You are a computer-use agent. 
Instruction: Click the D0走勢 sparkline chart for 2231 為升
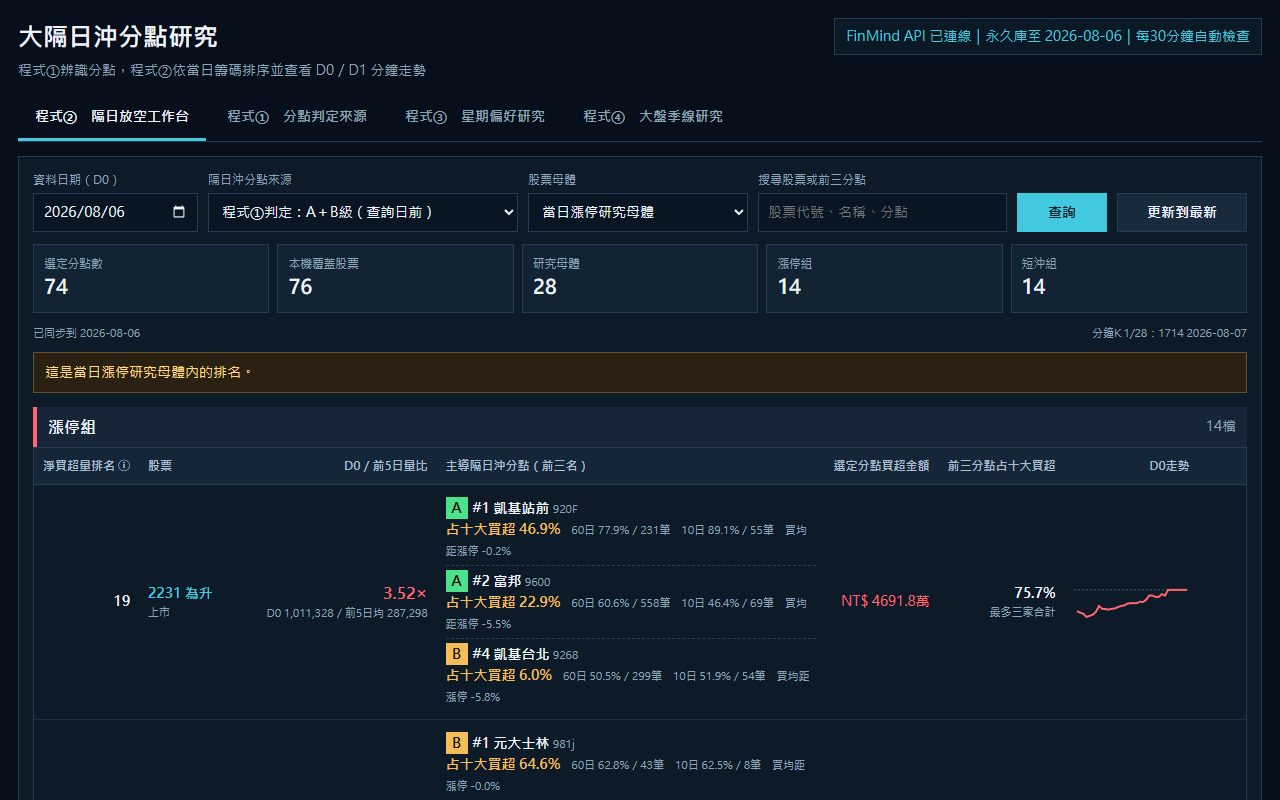click(x=1131, y=602)
